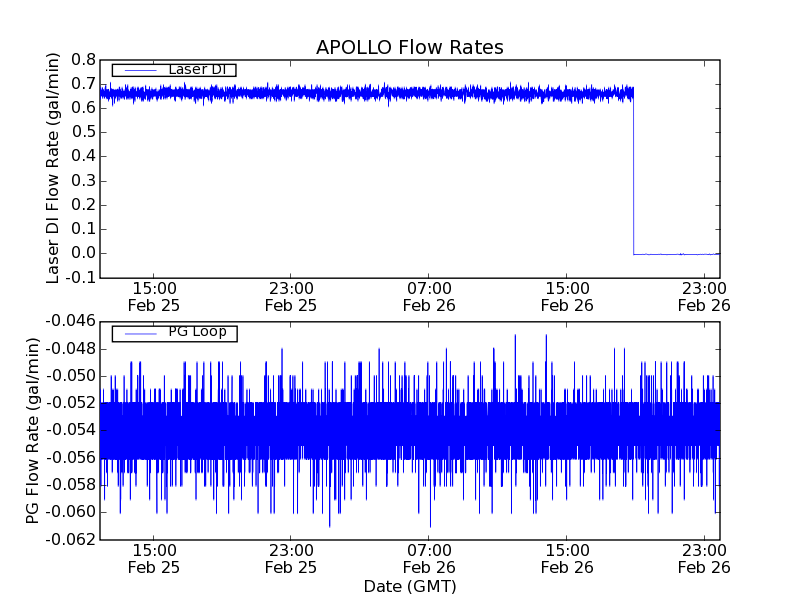Click the 0.5 y-axis tick label

[83, 132]
